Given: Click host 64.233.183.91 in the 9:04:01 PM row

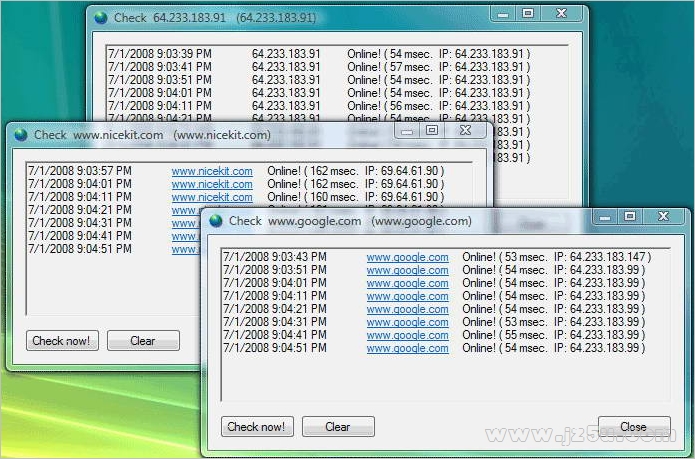Looking at the screenshot, I should pyautogui.click(x=286, y=93).
